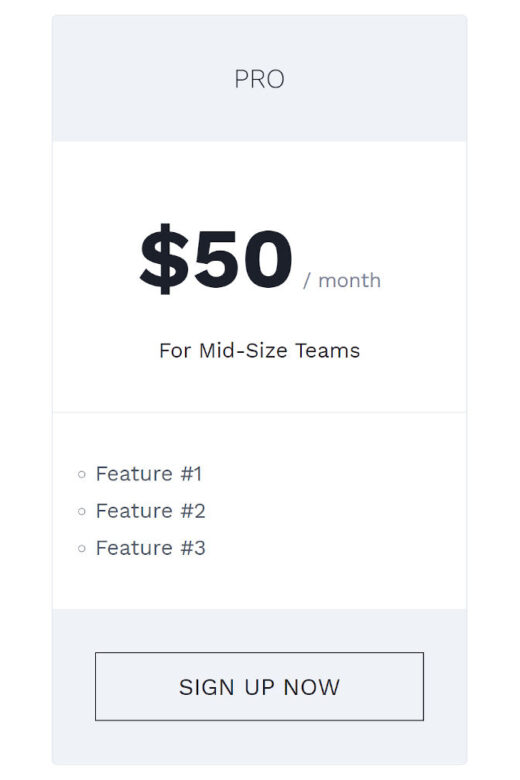Click the word For in the subtitle
This screenshot has height=780, width=520.
click(x=175, y=350)
